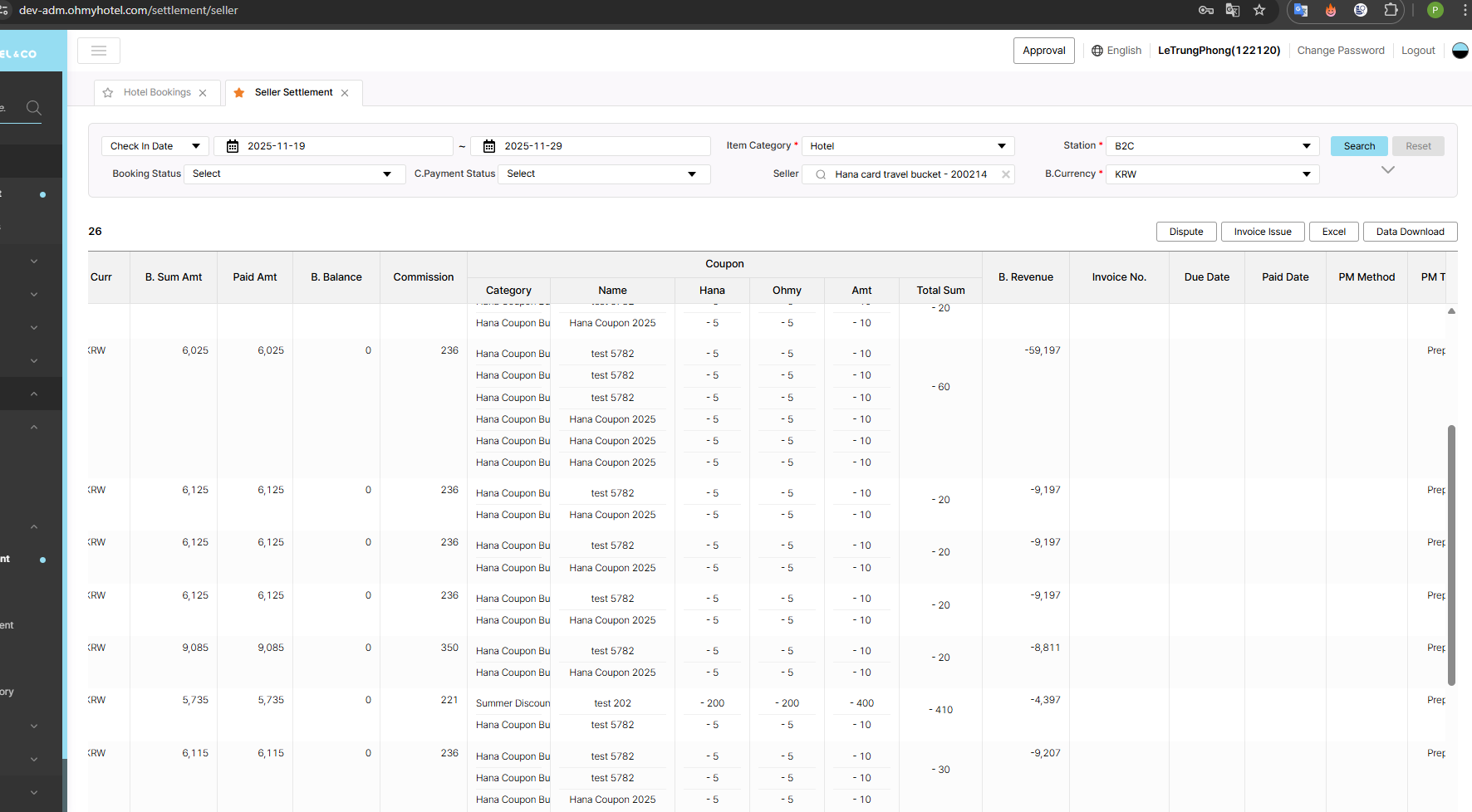Open the end date calendar icon
This screenshot has height=812, width=1472.
coord(489,146)
